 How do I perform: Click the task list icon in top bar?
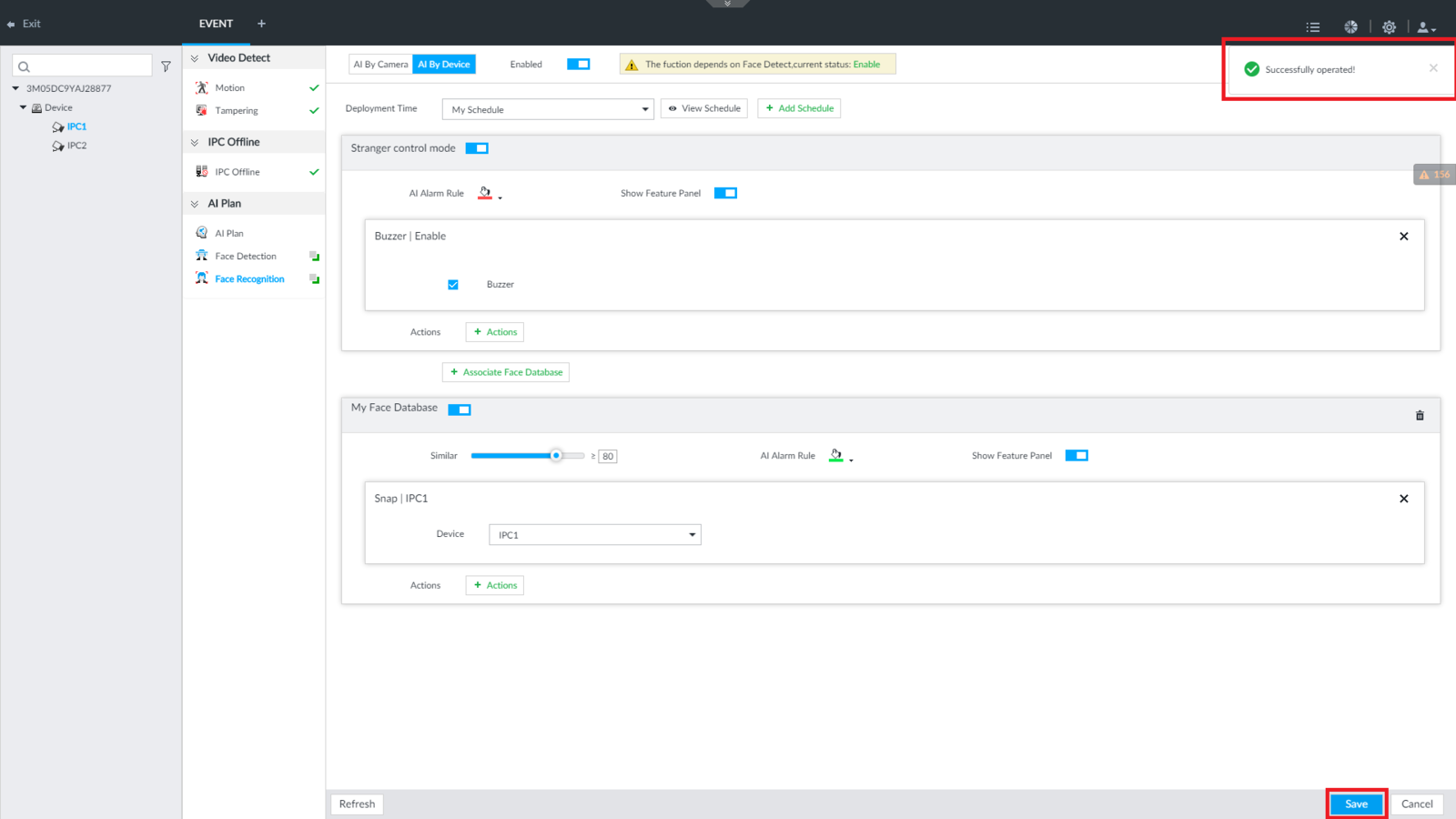(1313, 27)
